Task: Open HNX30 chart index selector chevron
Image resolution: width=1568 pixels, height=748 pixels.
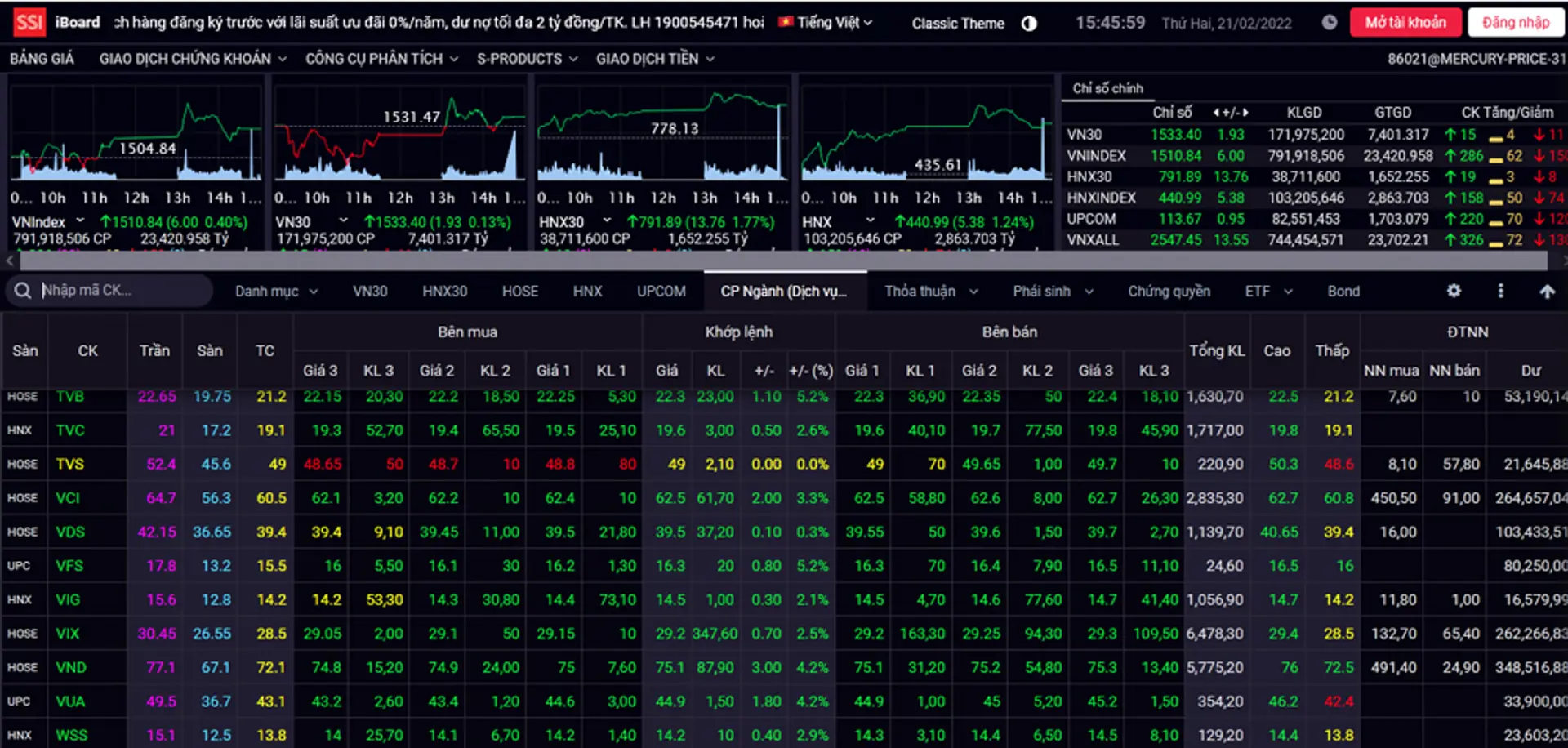Action: (607, 220)
